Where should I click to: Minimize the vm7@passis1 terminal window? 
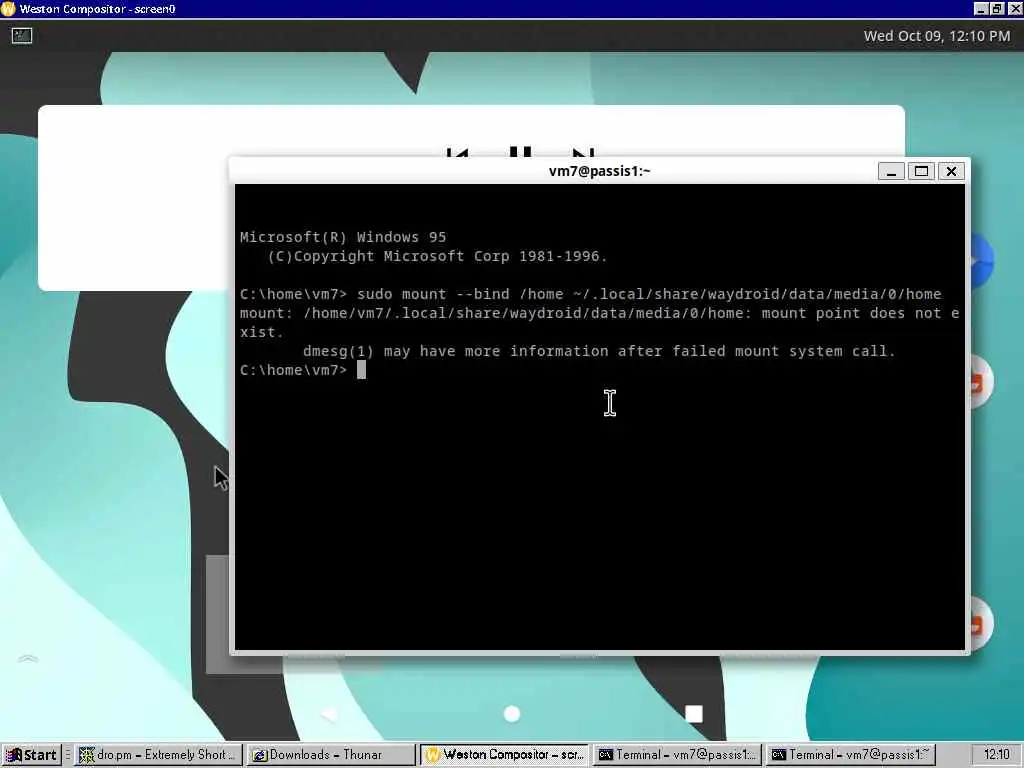click(891, 171)
